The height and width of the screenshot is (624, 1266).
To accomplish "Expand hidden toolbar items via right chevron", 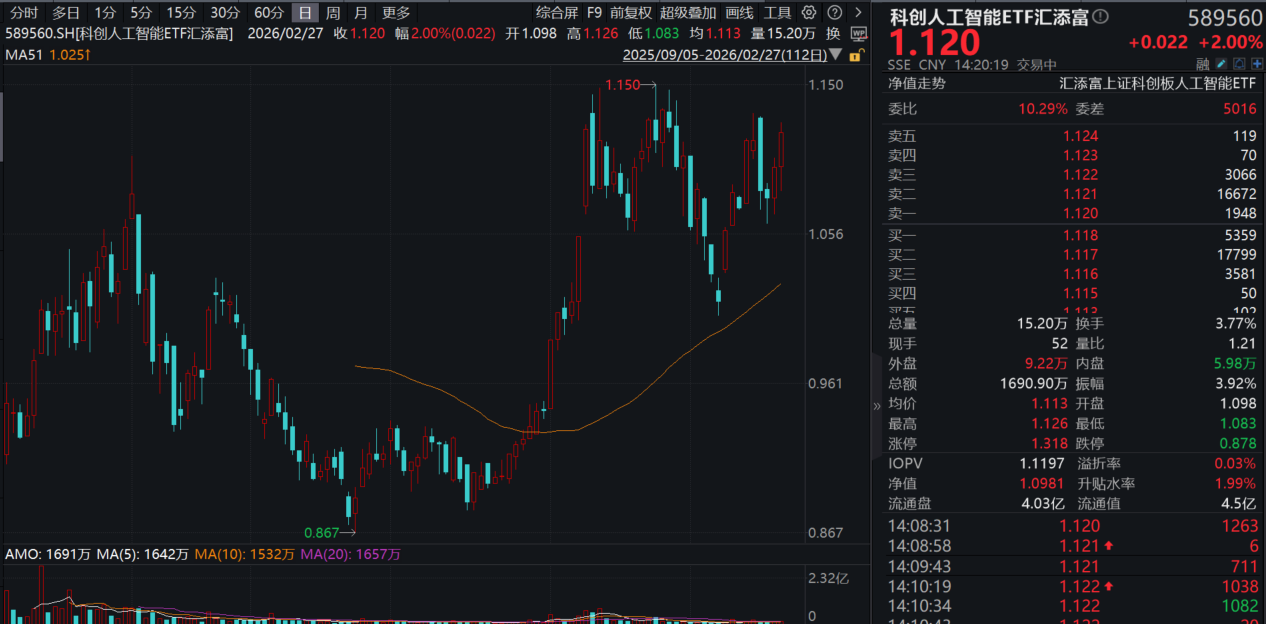I will (858, 13).
